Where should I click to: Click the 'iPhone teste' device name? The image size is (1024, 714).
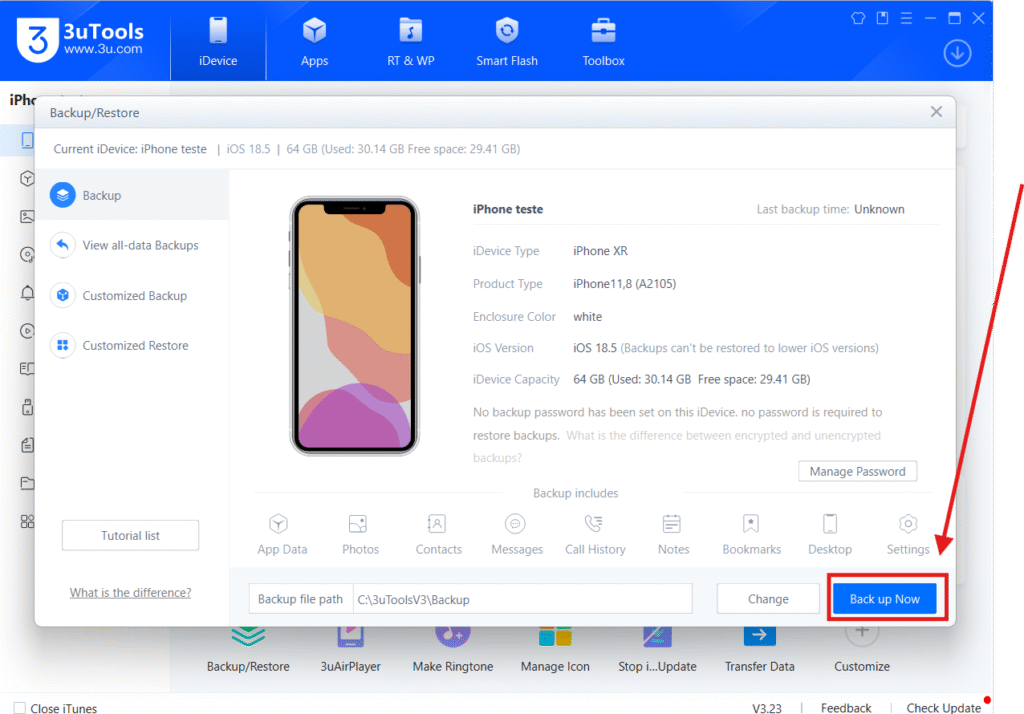click(508, 209)
